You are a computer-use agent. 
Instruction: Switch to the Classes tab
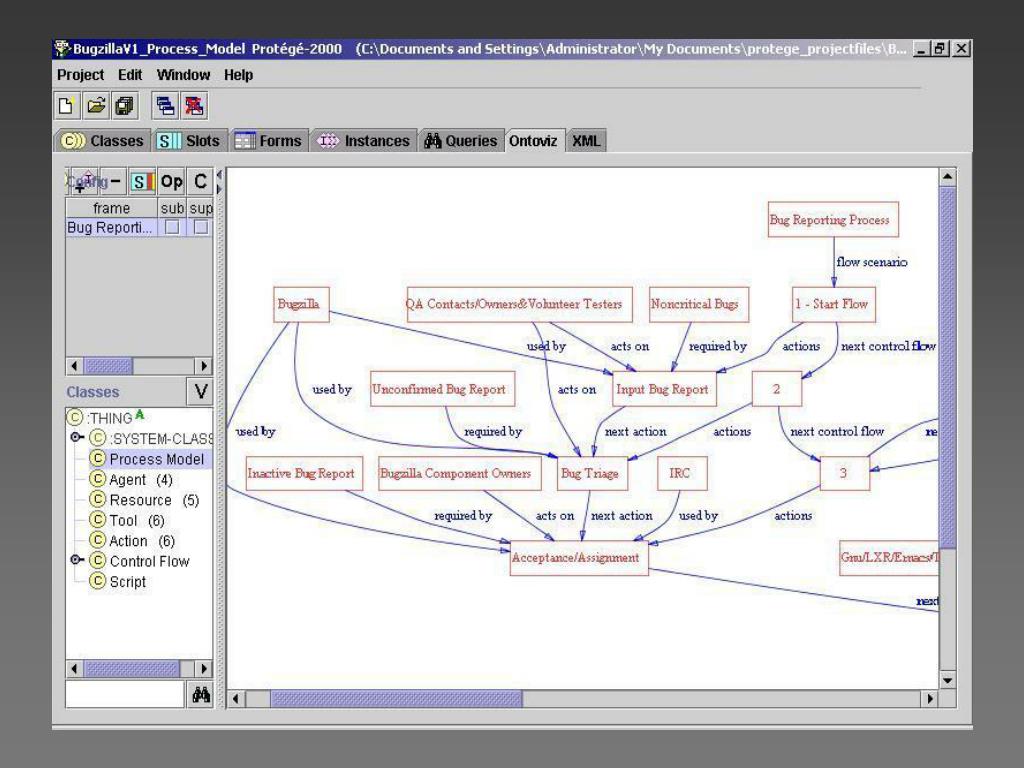coord(102,140)
